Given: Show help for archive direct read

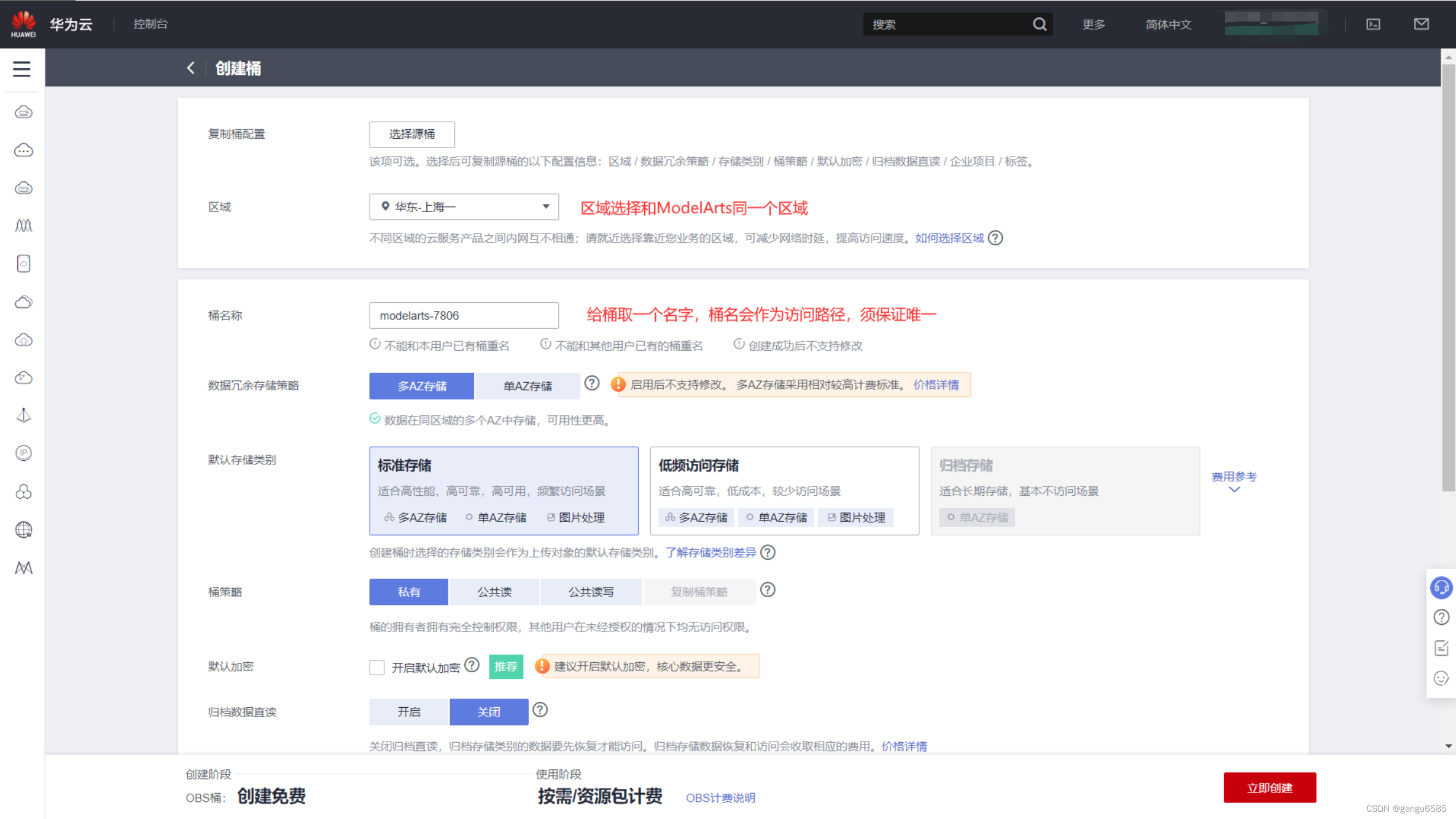Looking at the screenshot, I should pos(540,710).
